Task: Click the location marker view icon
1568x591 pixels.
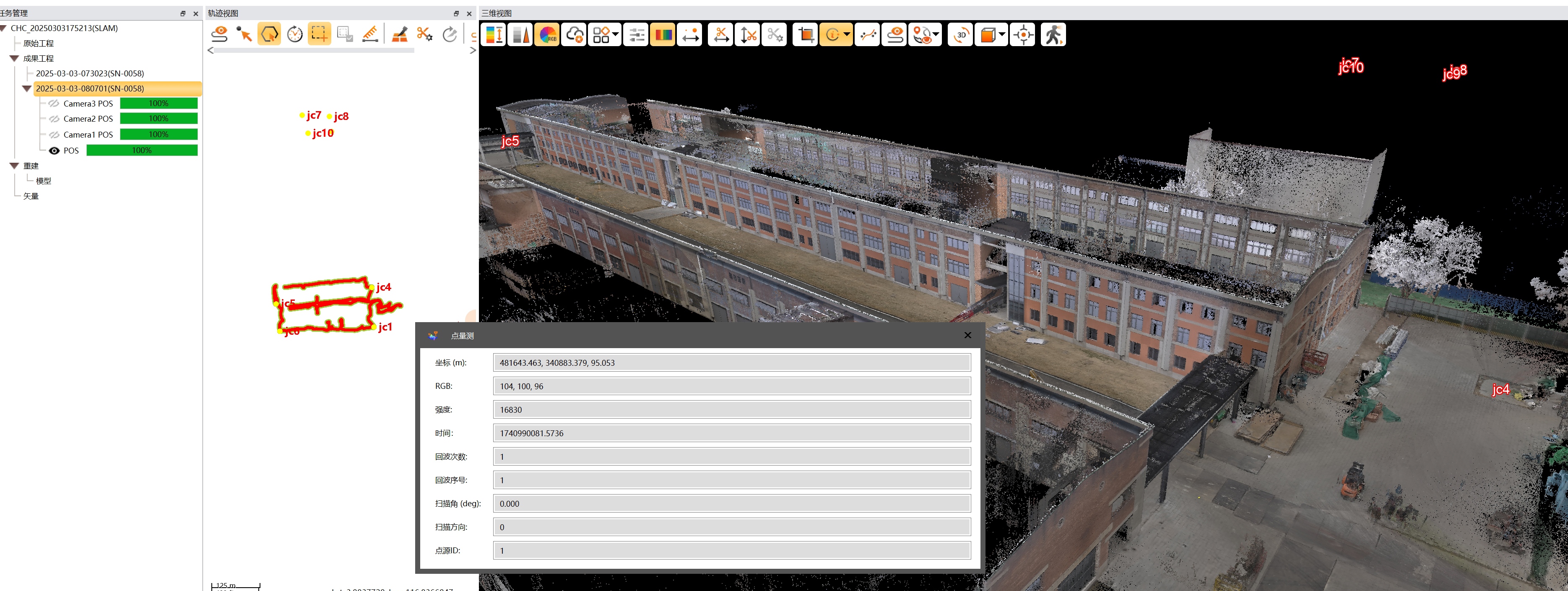Action: [x=922, y=35]
